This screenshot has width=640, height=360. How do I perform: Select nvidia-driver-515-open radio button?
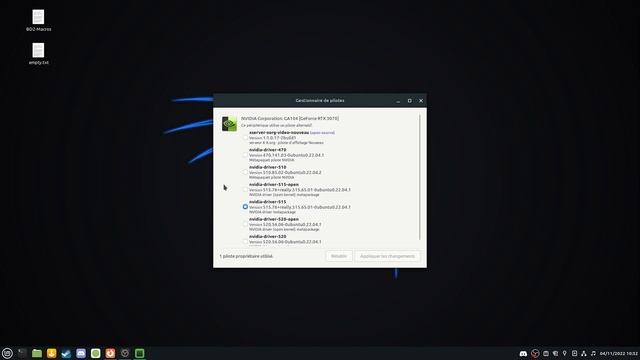[x=245, y=189]
